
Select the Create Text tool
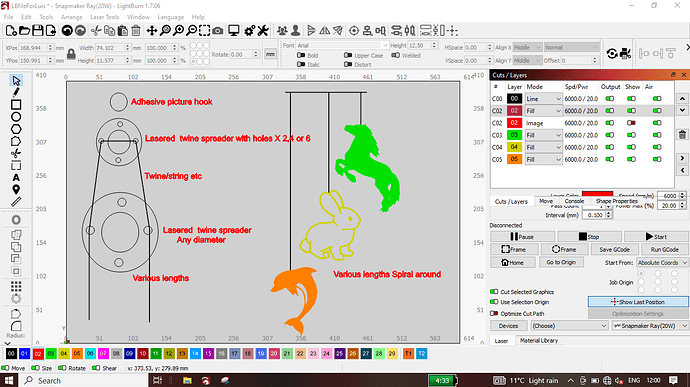coord(16,177)
